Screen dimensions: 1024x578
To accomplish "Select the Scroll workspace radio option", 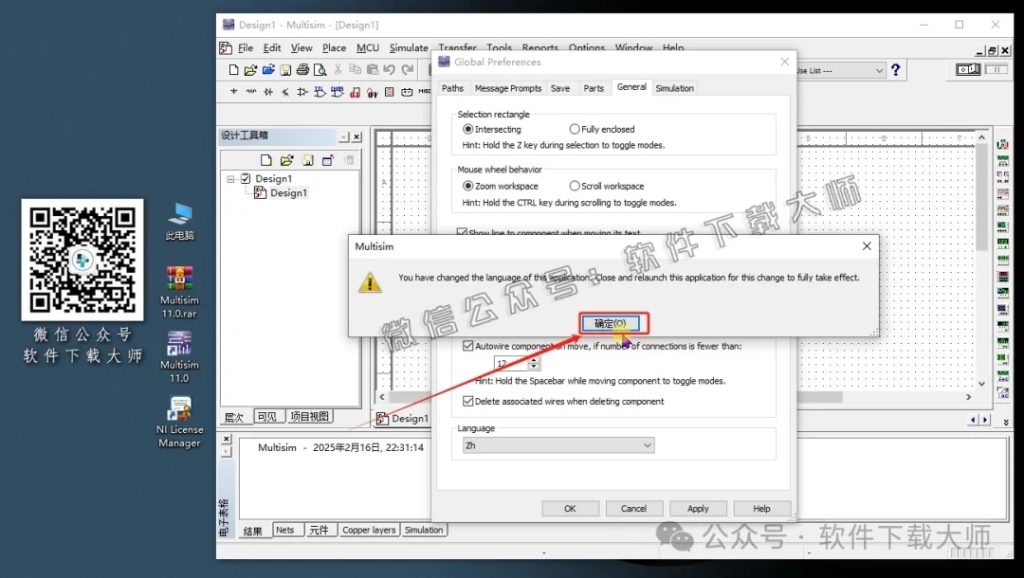I will pos(575,186).
